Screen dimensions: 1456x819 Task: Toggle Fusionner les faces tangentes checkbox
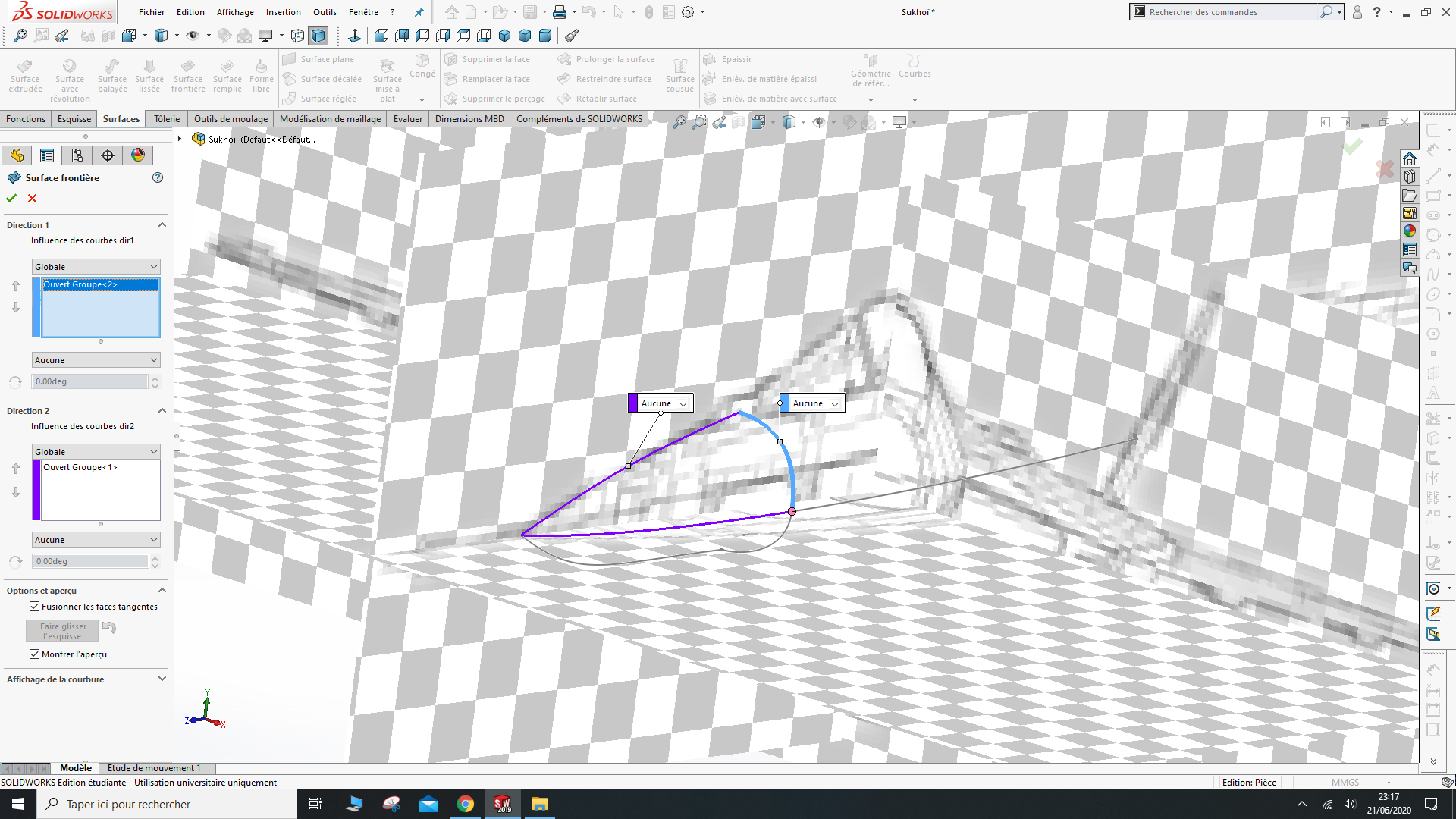35,607
